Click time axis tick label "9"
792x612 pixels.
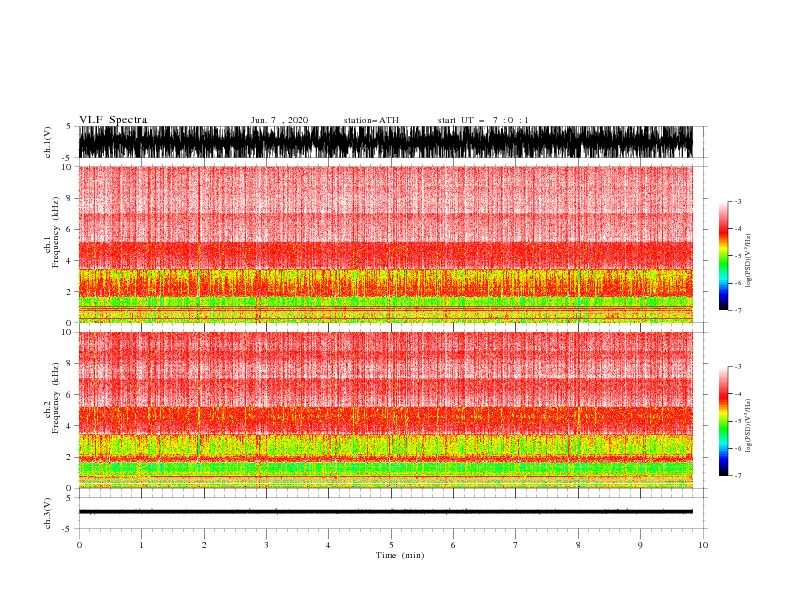(x=640, y=545)
